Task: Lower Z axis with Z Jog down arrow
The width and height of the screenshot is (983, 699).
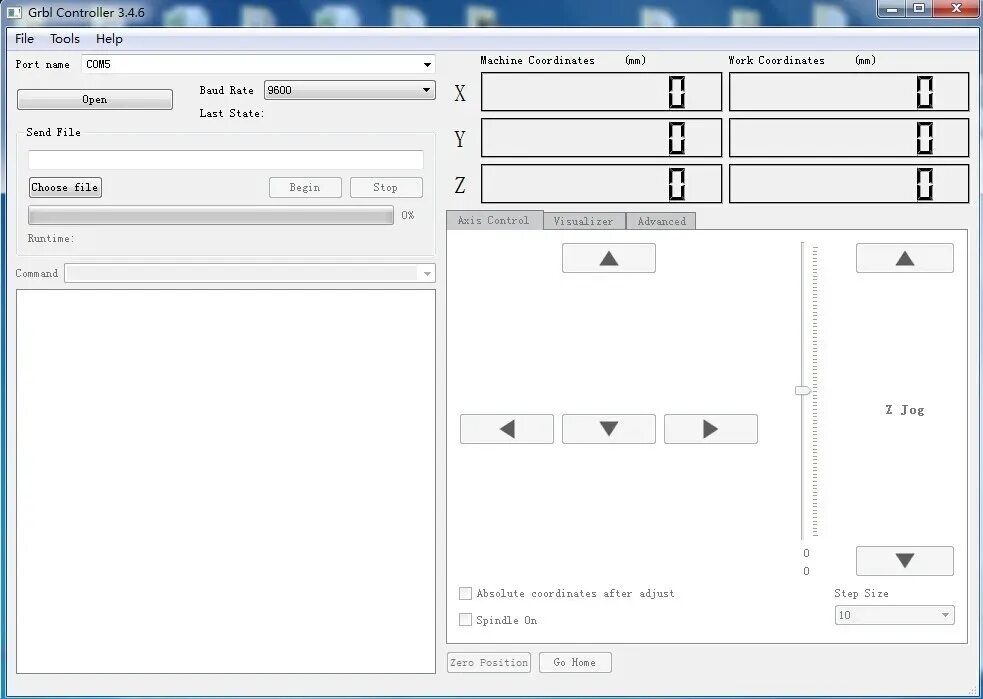Action: 905,560
